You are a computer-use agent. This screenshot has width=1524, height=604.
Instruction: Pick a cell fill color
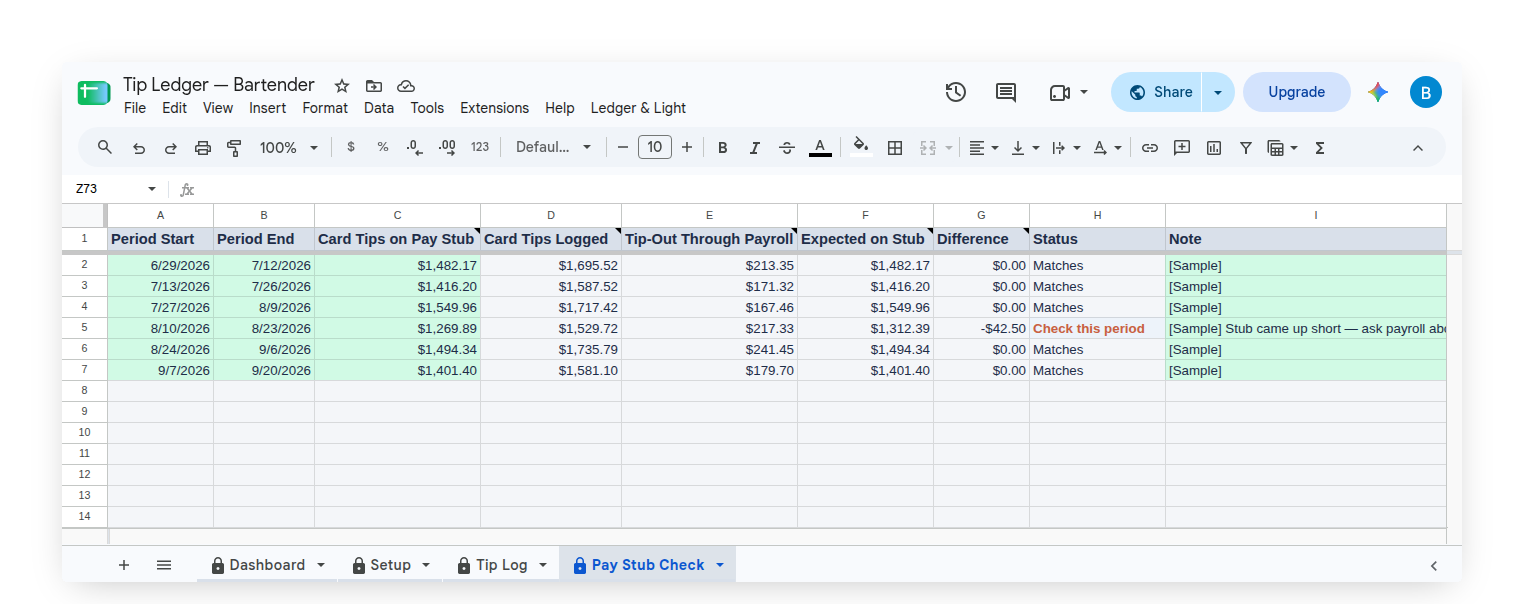pyautogui.click(x=860, y=148)
